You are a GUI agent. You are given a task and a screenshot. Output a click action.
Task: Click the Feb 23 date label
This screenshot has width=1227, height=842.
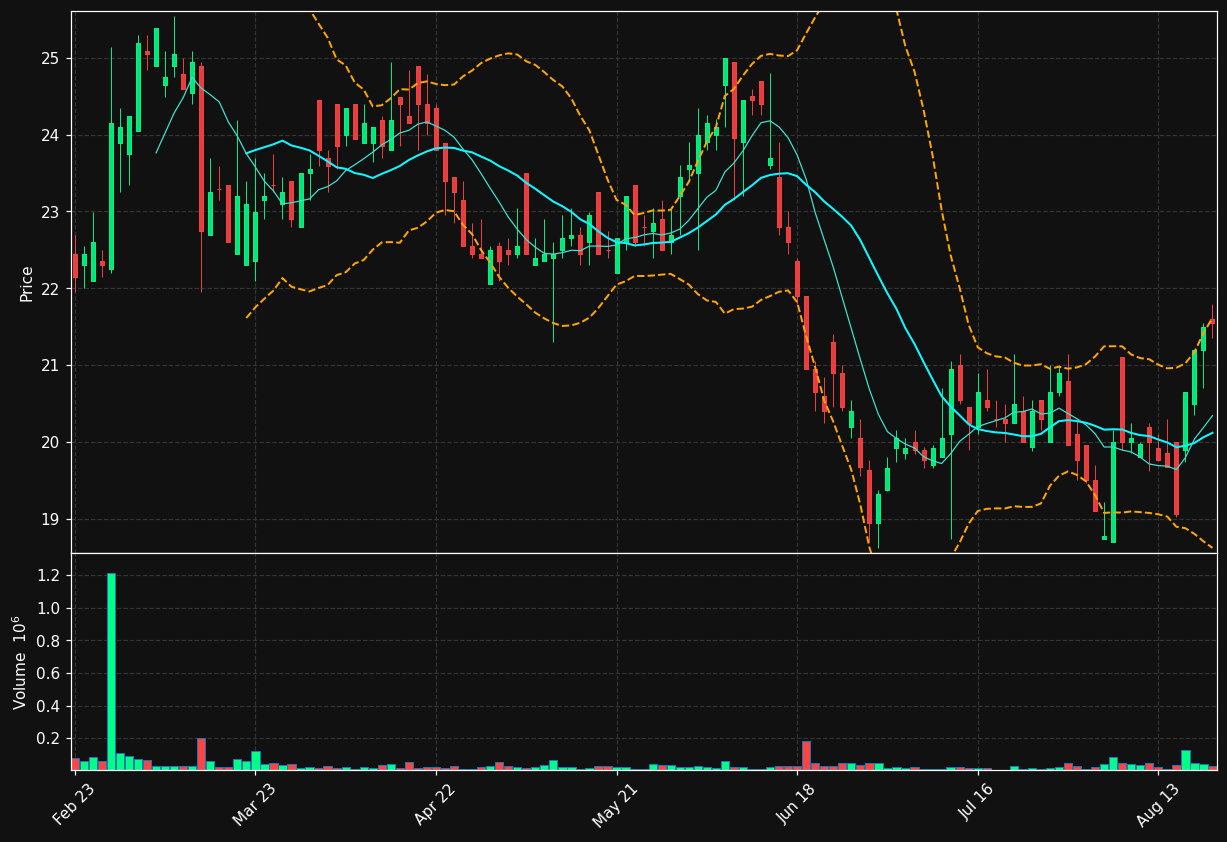[75, 805]
